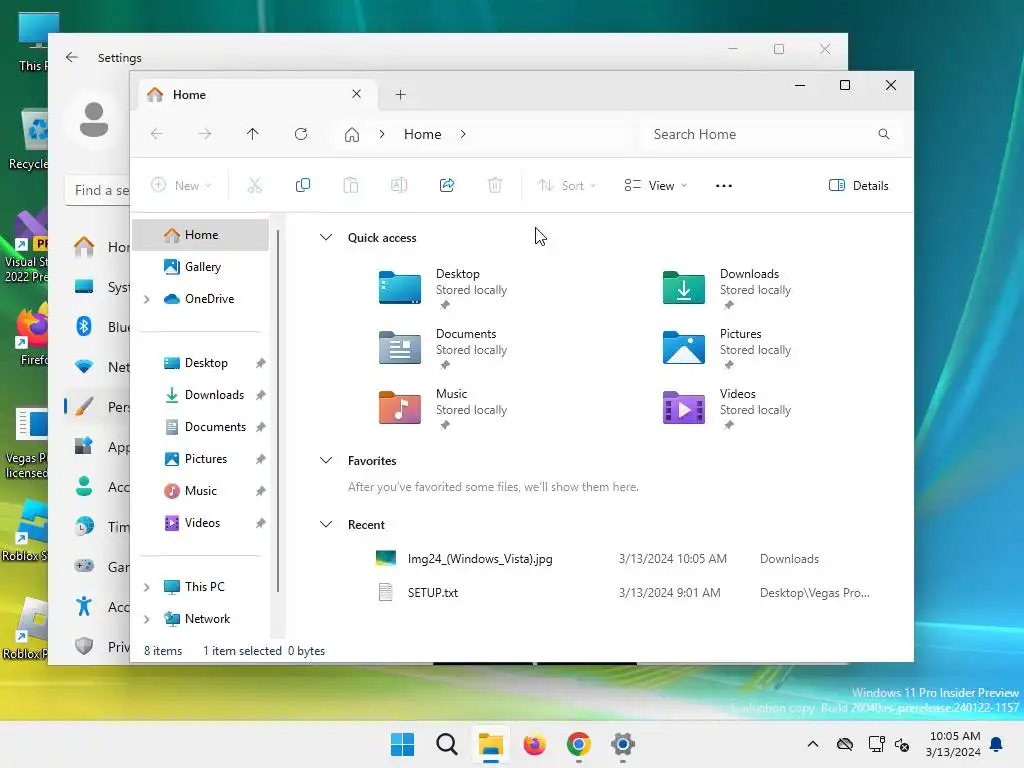Image resolution: width=1024 pixels, height=768 pixels.
Task: Select SETUP.txt recent file
Action: pyautogui.click(x=432, y=593)
